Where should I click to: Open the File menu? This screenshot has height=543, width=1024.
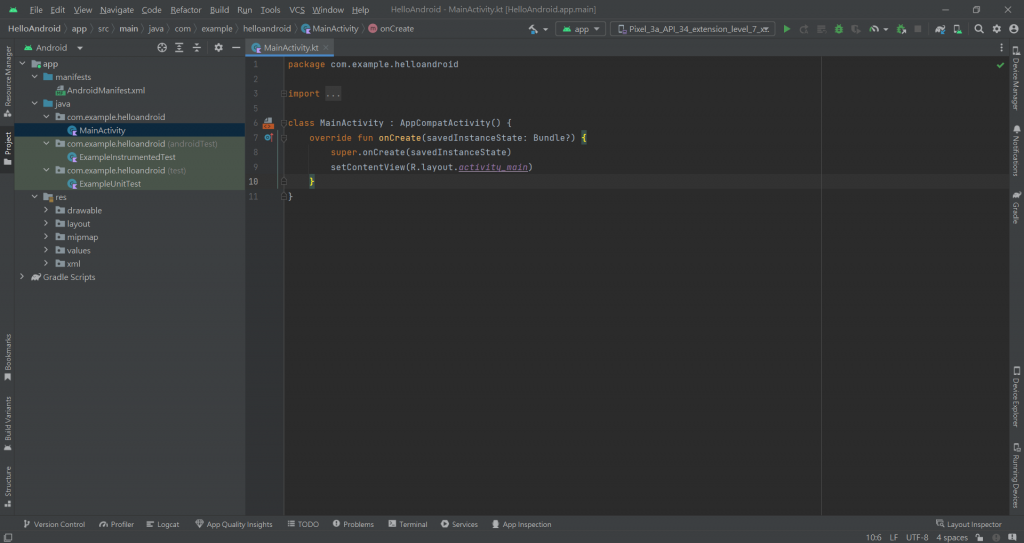[36, 10]
